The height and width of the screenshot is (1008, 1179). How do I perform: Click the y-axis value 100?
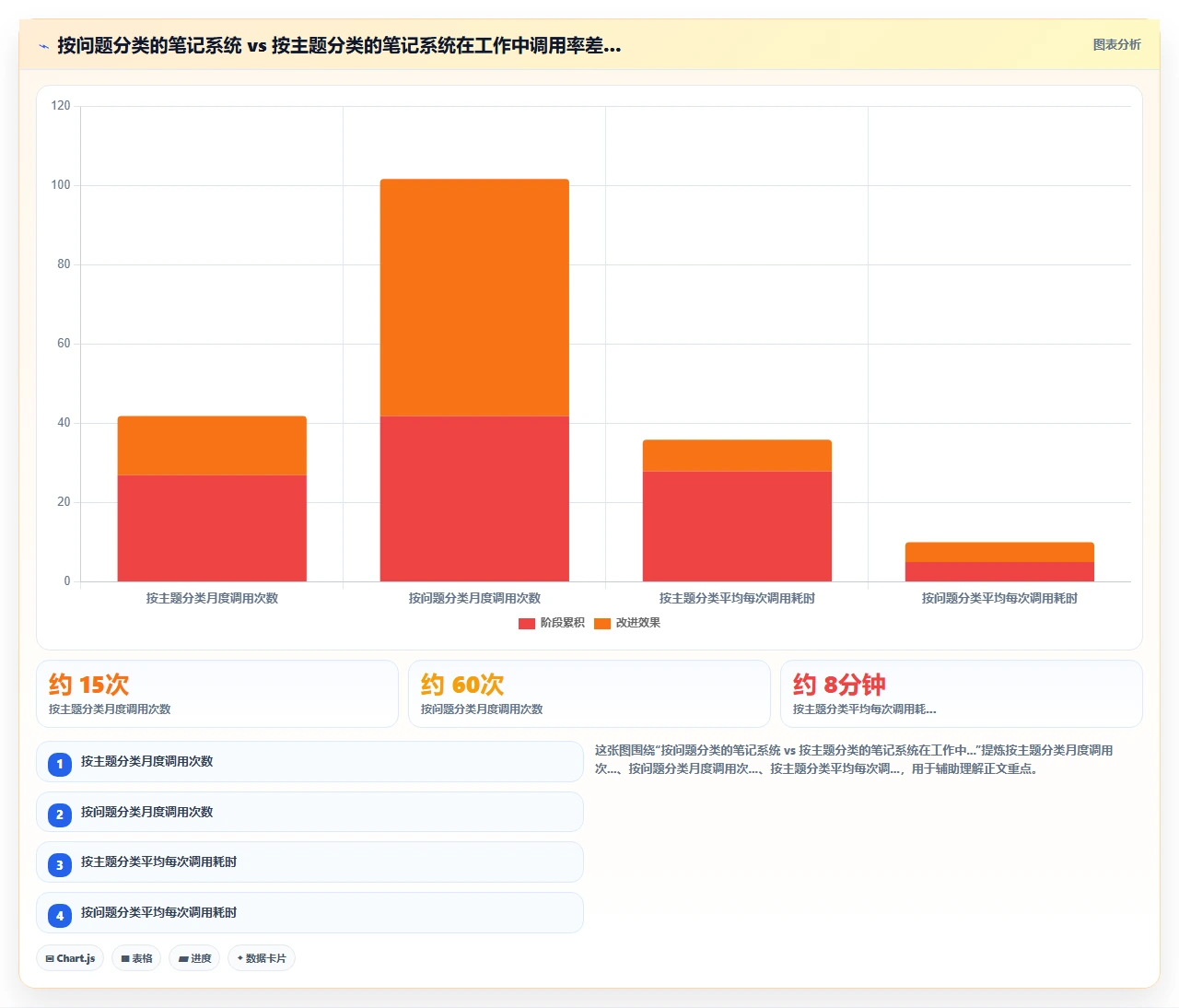[61, 185]
